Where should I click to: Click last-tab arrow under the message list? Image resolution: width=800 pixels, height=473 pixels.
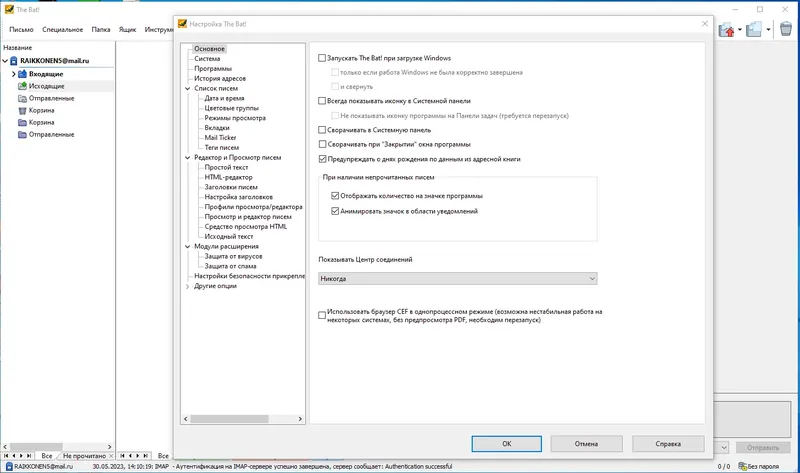click(145, 456)
